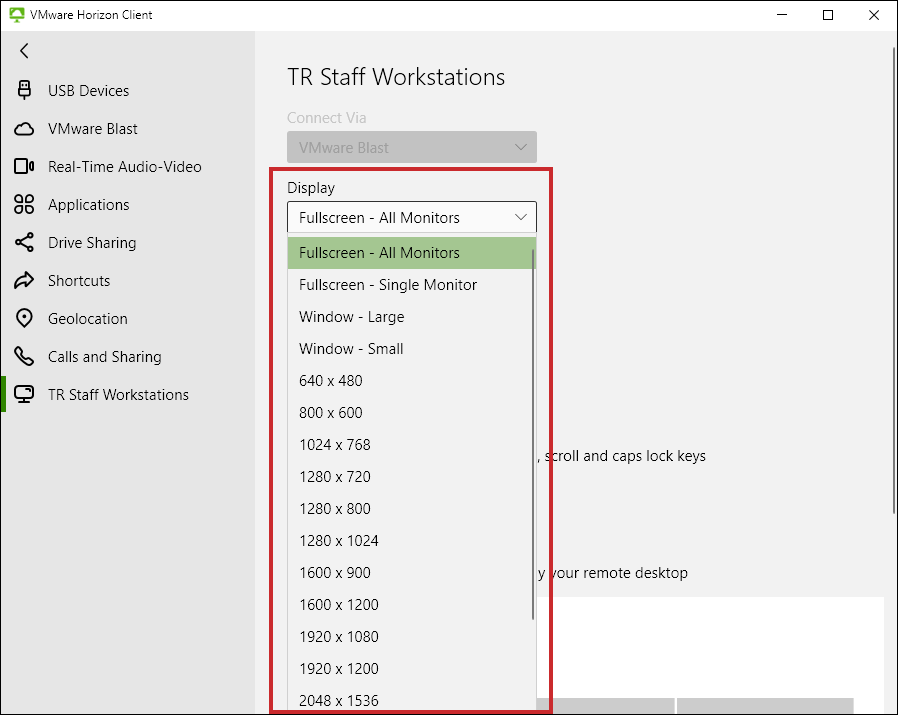This screenshot has width=898, height=715.
Task: Open the Shortcuts settings page
Action: point(128,281)
